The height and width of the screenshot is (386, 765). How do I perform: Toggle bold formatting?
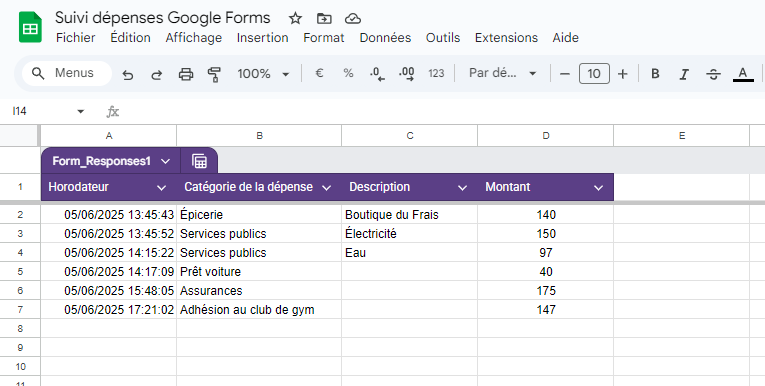pos(655,74)
